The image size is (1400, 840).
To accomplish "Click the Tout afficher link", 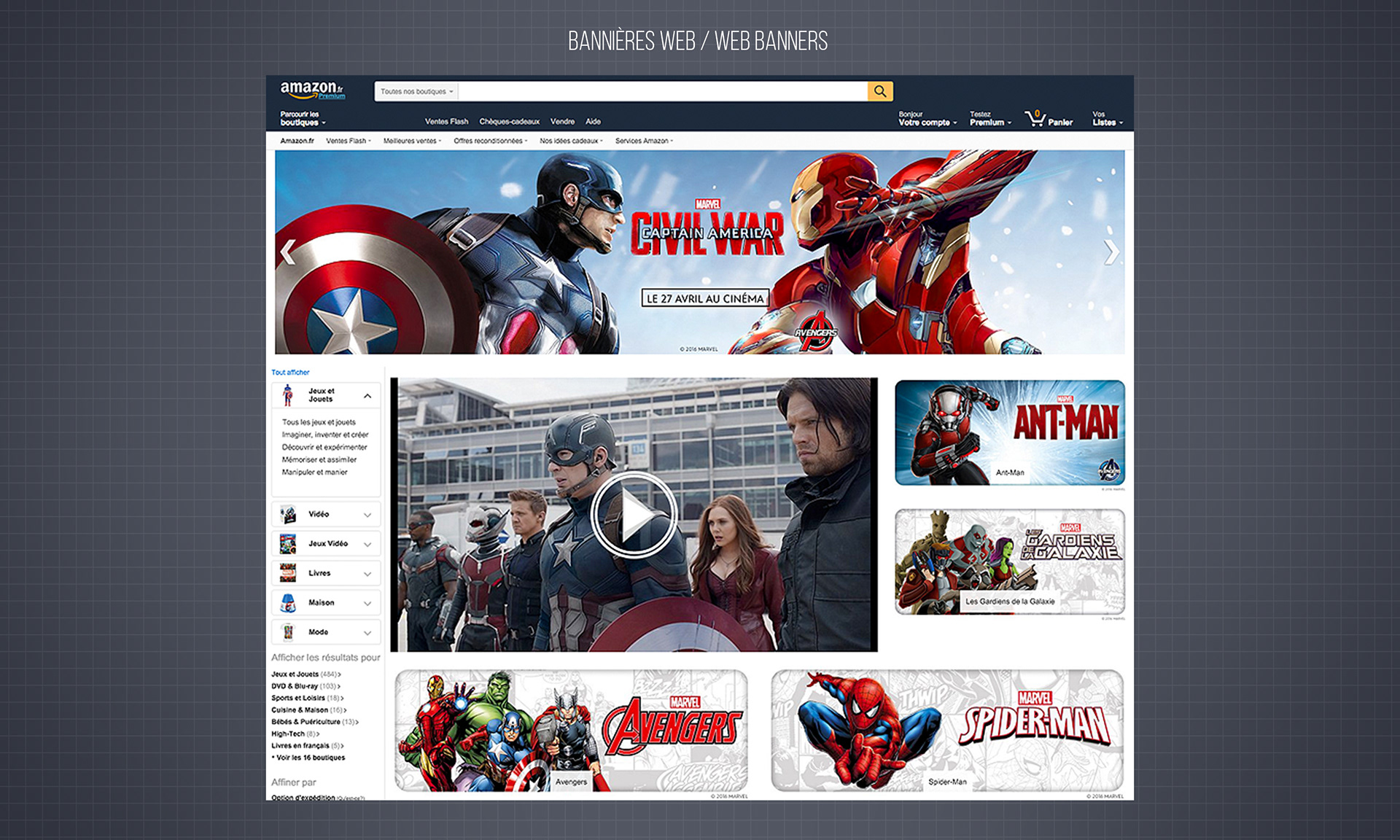I will tap(289, 372).
